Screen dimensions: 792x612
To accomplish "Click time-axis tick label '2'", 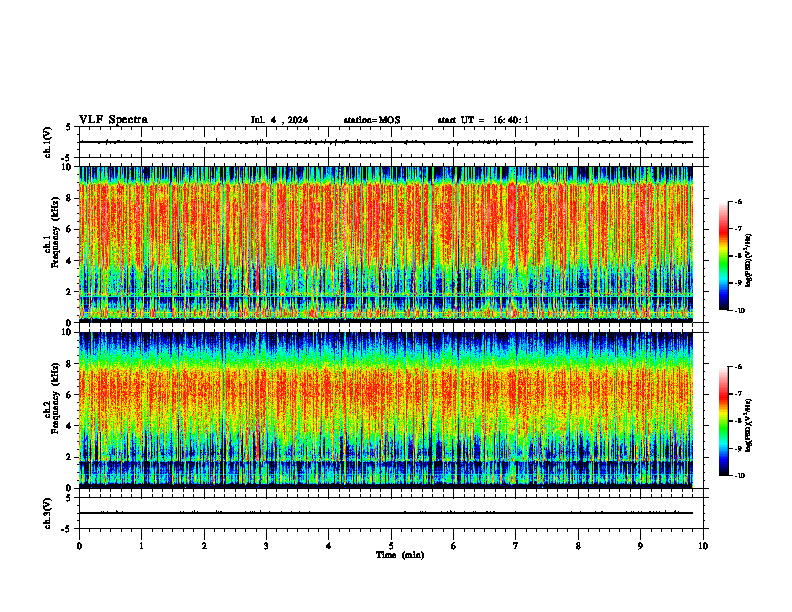I will point(204,546).
